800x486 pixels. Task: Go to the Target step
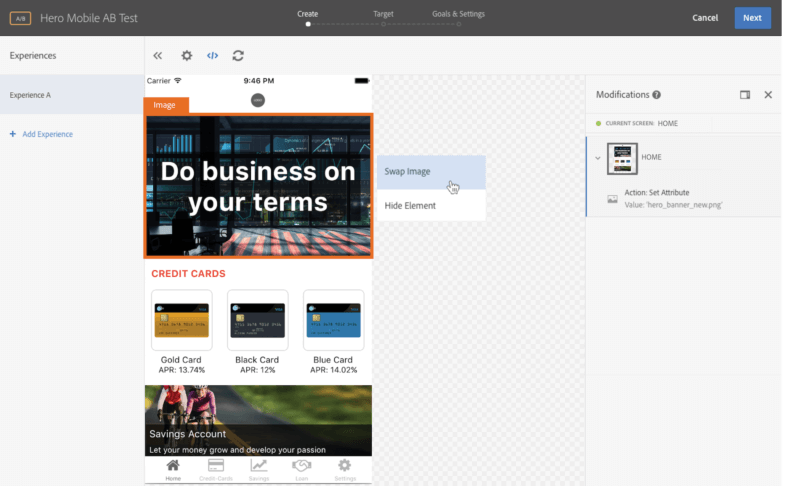[383, 14]
